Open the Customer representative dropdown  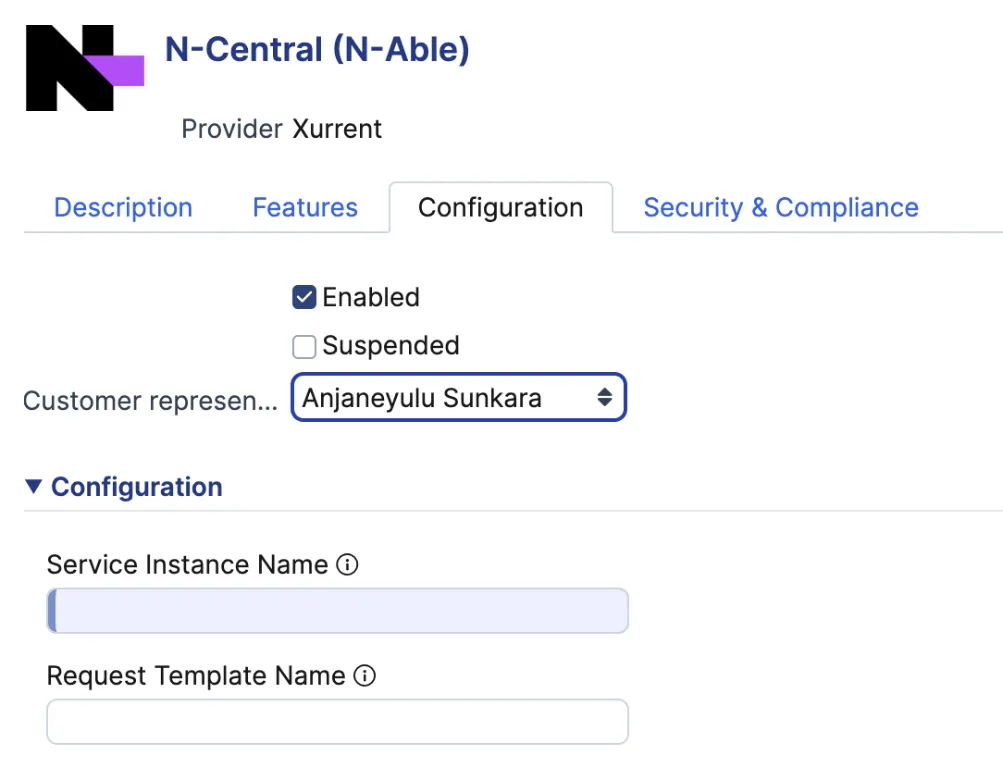[x=458, y=398]
